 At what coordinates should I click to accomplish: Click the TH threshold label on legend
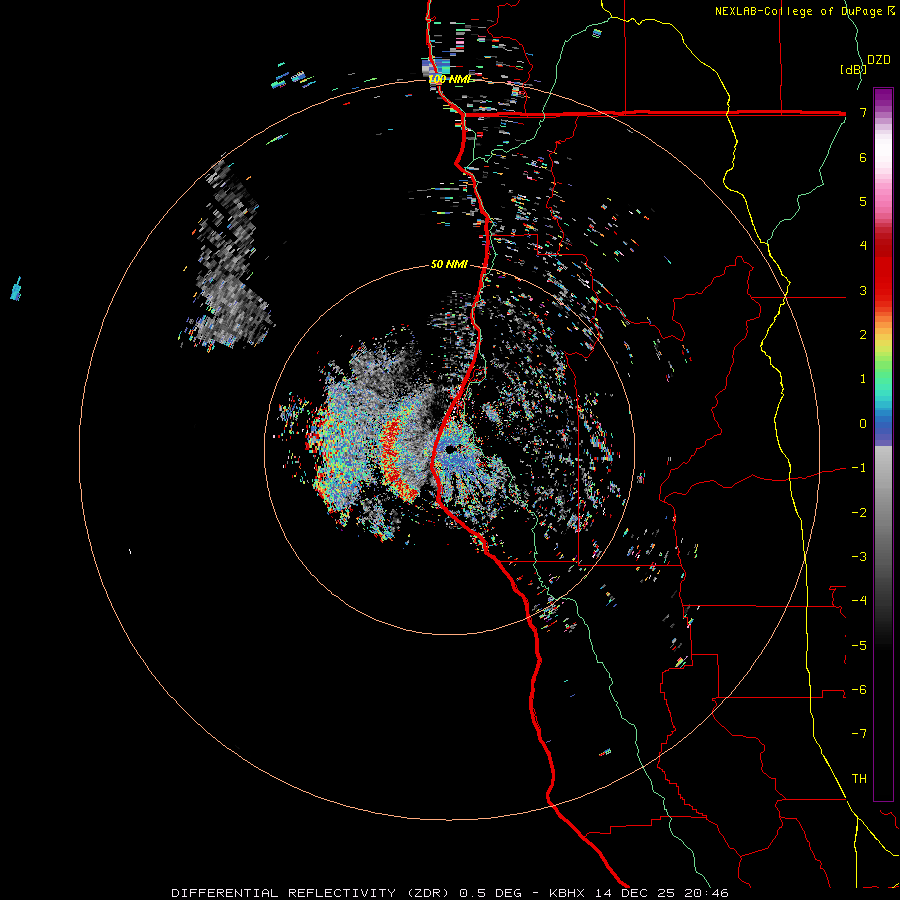859,779
